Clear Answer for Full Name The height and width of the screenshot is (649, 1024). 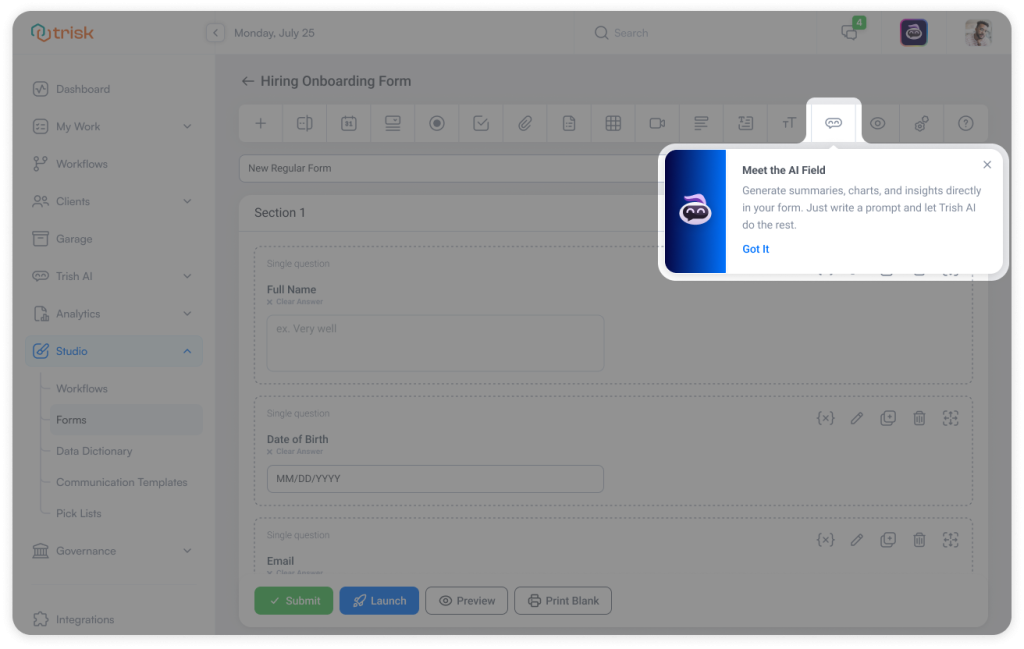coord(295,302)
